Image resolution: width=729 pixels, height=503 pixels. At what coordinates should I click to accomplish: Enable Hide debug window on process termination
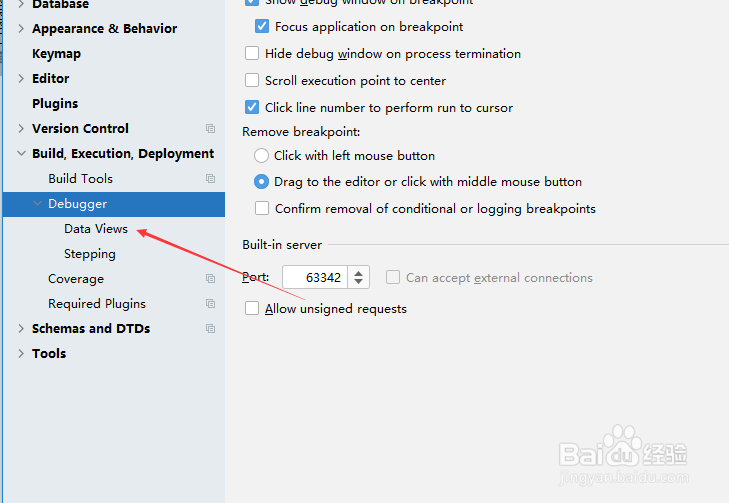(x=252, y=53)
